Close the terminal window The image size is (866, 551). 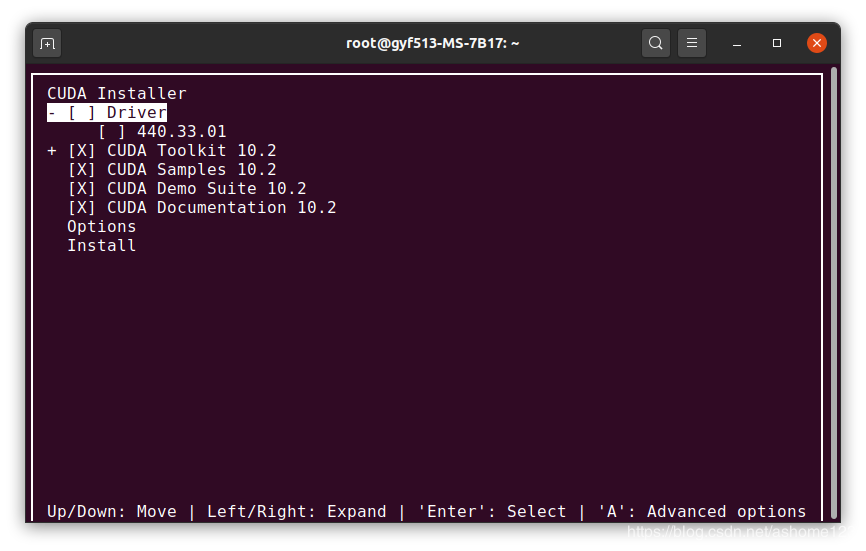(x=817, y=43)
